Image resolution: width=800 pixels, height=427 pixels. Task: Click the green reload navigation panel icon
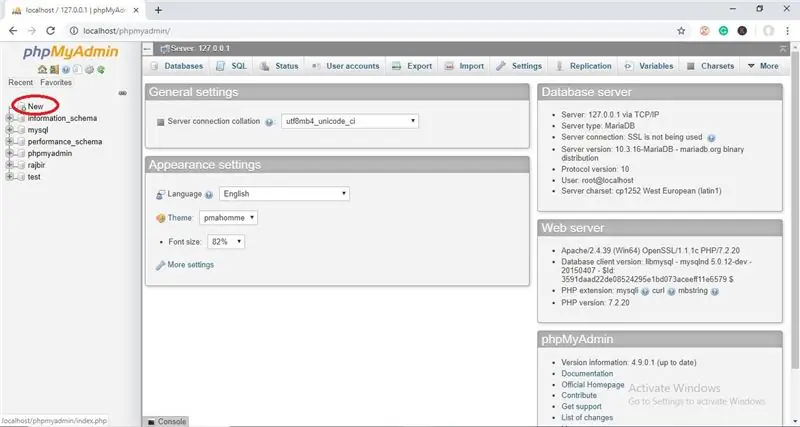coord(101,70)
